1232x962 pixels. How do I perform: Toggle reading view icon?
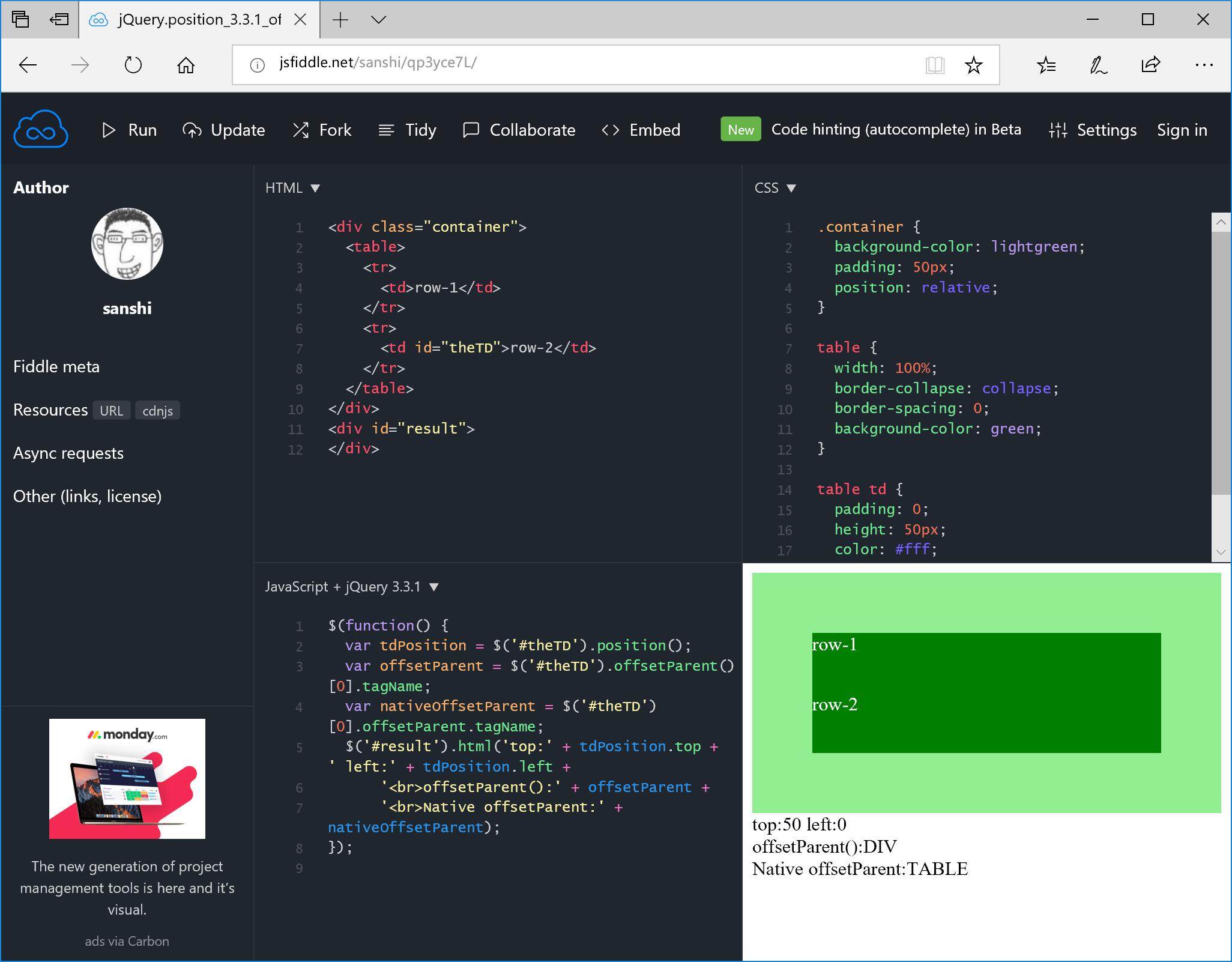coord(935,65)
